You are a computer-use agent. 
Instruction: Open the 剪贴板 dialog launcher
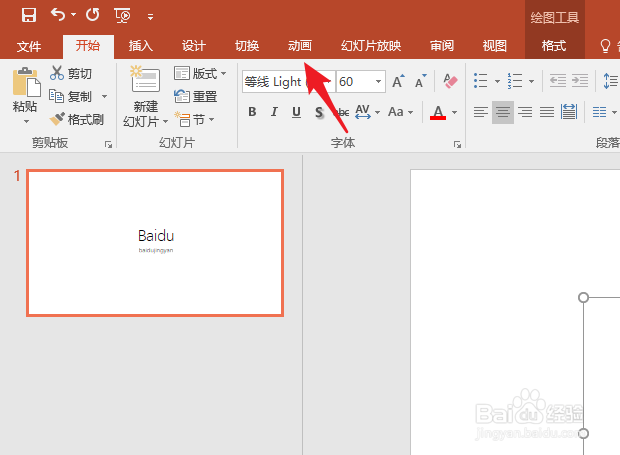coord(108,144)
